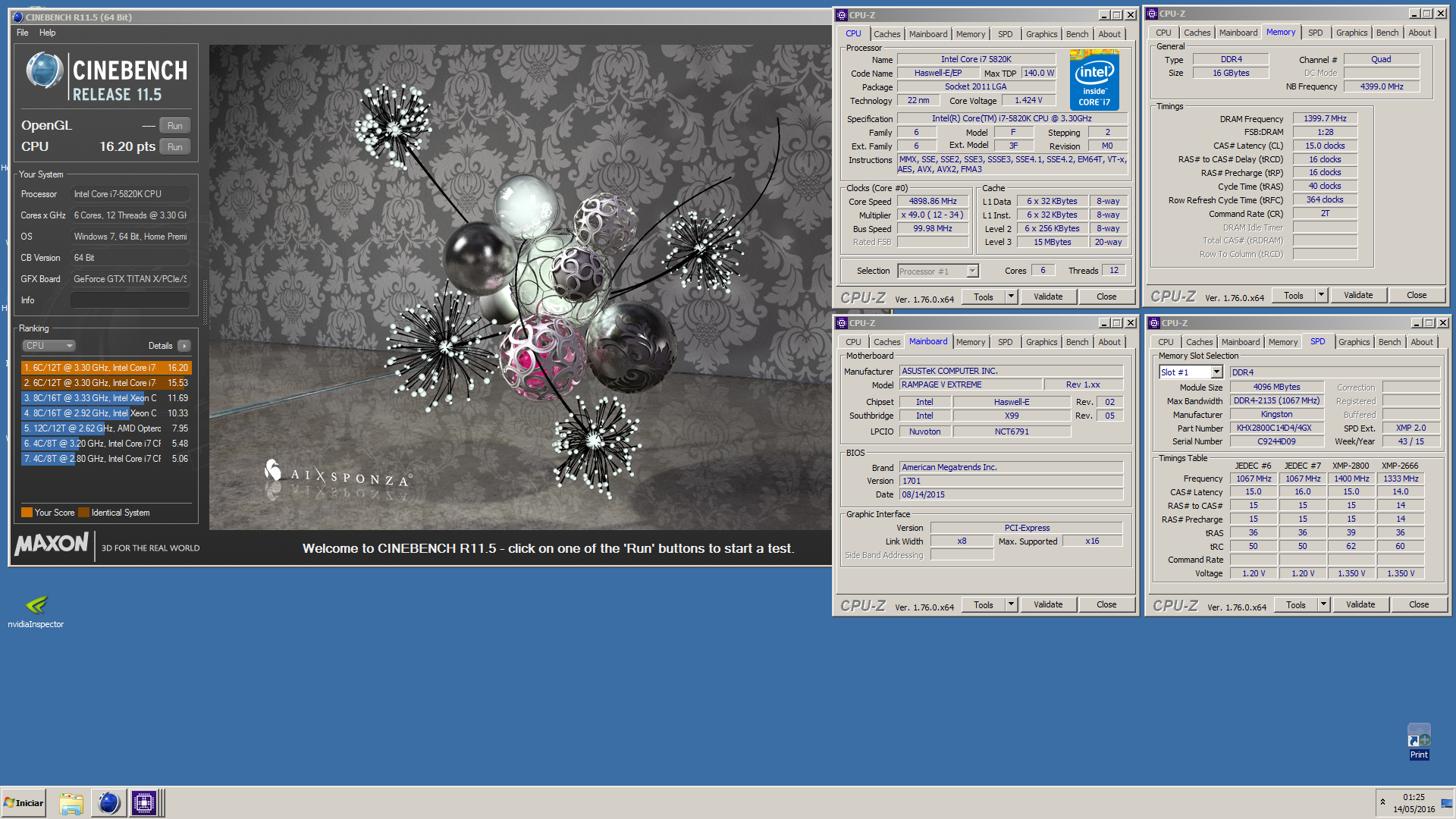
Task: Open the Help menu in Cinebench
Action: coord(47,33)
